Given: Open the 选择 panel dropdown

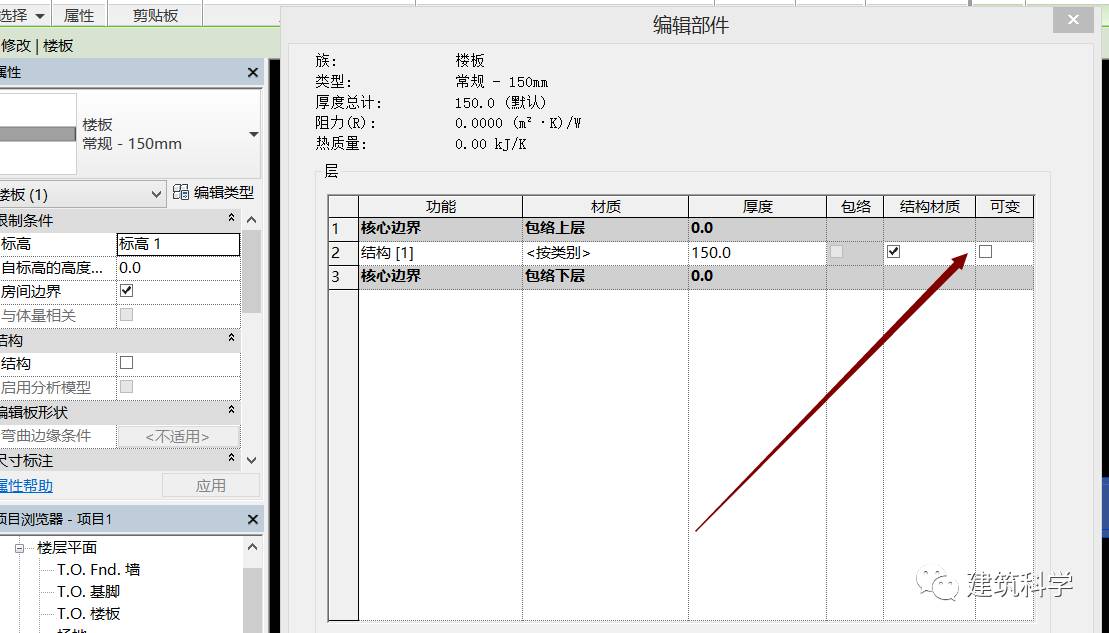Looking at the screenshot, I should pyautogui.click(x=40, y=16).
